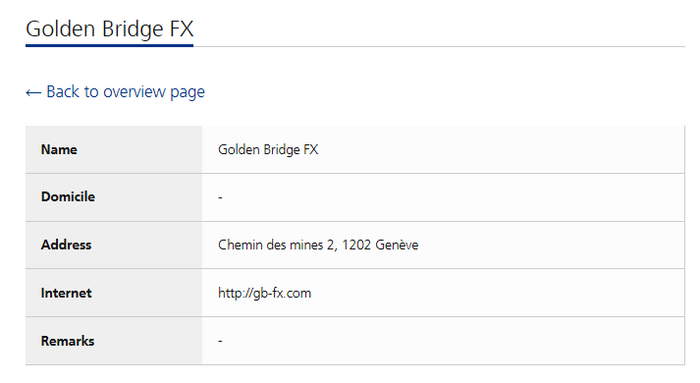The image size is (700, 383).
Task: Click the Internet row label
Action: coord(66,293)
